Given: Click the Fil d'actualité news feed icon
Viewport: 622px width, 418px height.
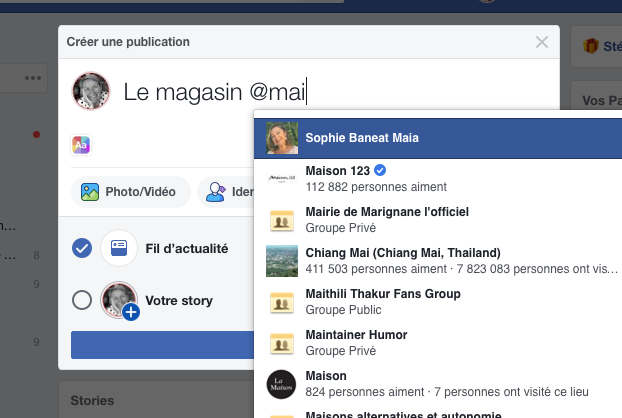Looking at the screenshot, I should [x=119, y=248].
